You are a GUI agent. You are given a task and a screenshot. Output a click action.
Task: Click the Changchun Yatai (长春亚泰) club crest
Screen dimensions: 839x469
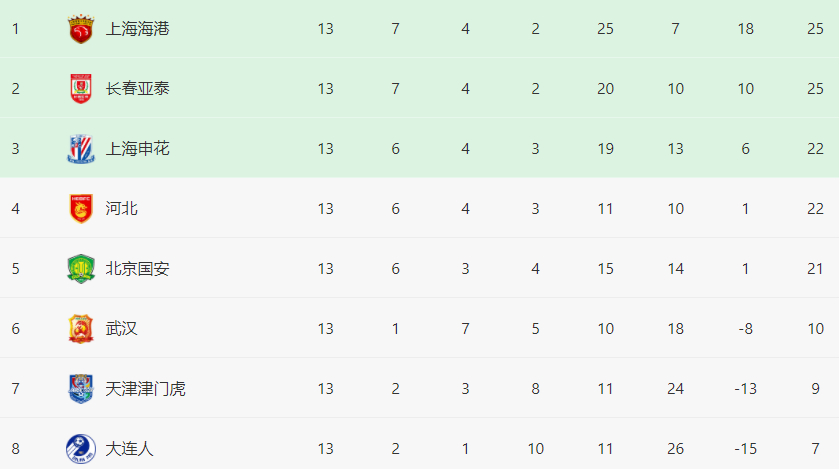(x=80, y=89)
